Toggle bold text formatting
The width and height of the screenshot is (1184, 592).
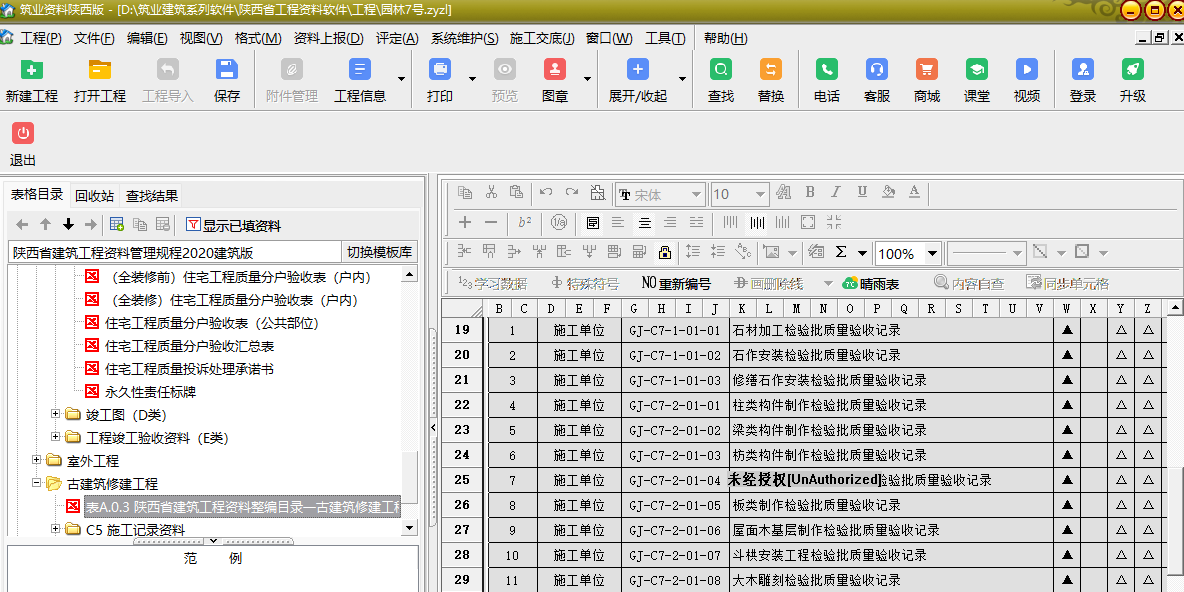pyautogui.click(x=810, y=193)
